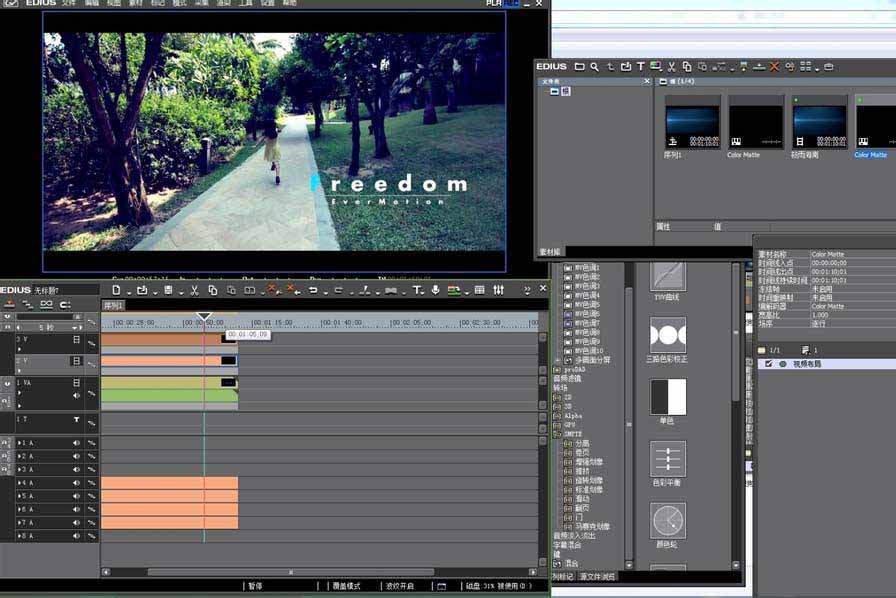Select the color balance effect icon
Screen dimensions: 896x598
click(x=668, y=459)
